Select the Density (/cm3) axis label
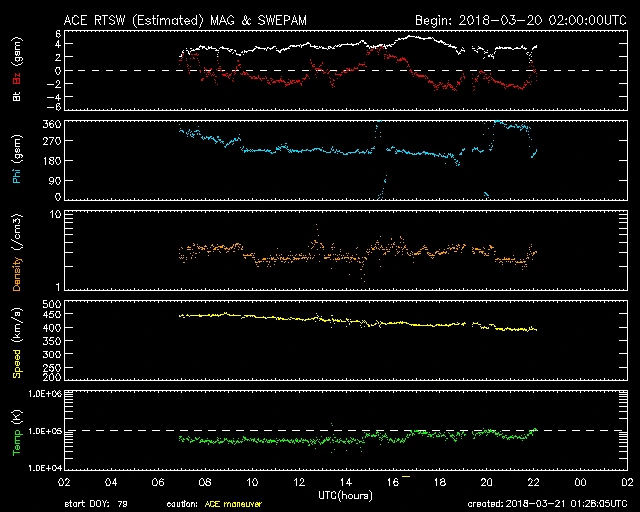Screen dimensions: 640x512 coord(16,250)
